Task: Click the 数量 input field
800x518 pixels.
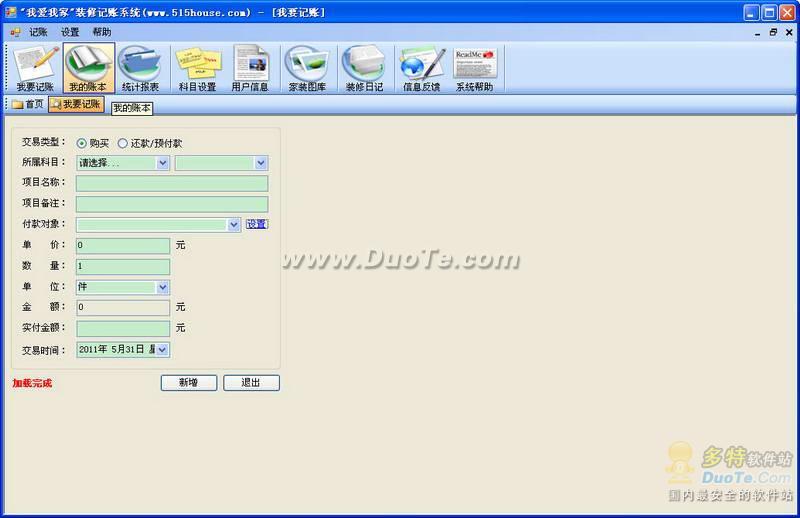Action: (123, 266)
